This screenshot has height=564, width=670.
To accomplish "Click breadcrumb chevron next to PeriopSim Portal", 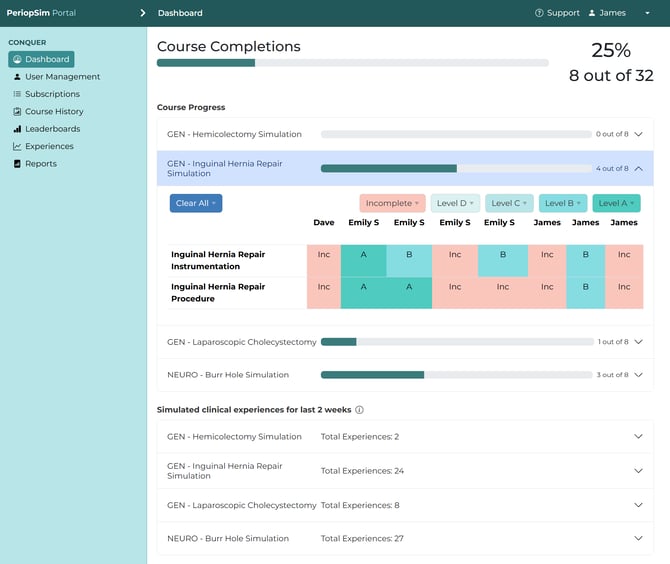I will [x=143, y=13].
